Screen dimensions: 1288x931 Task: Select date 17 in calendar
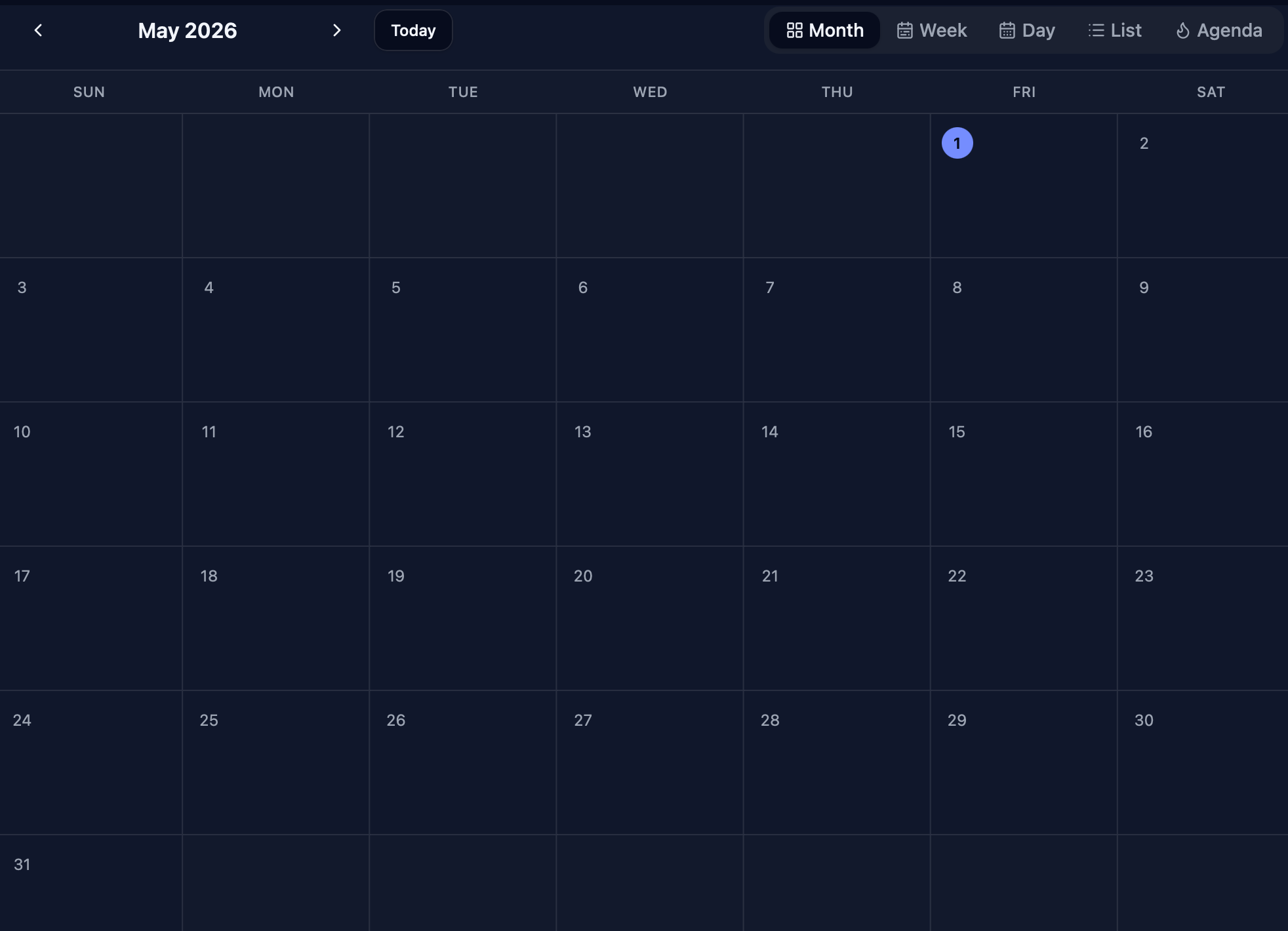pos(22,576)
